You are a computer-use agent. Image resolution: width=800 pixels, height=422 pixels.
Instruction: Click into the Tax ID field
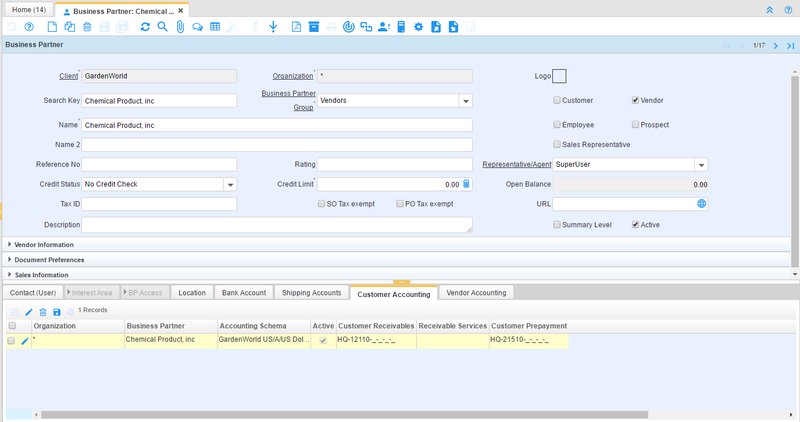160,204
